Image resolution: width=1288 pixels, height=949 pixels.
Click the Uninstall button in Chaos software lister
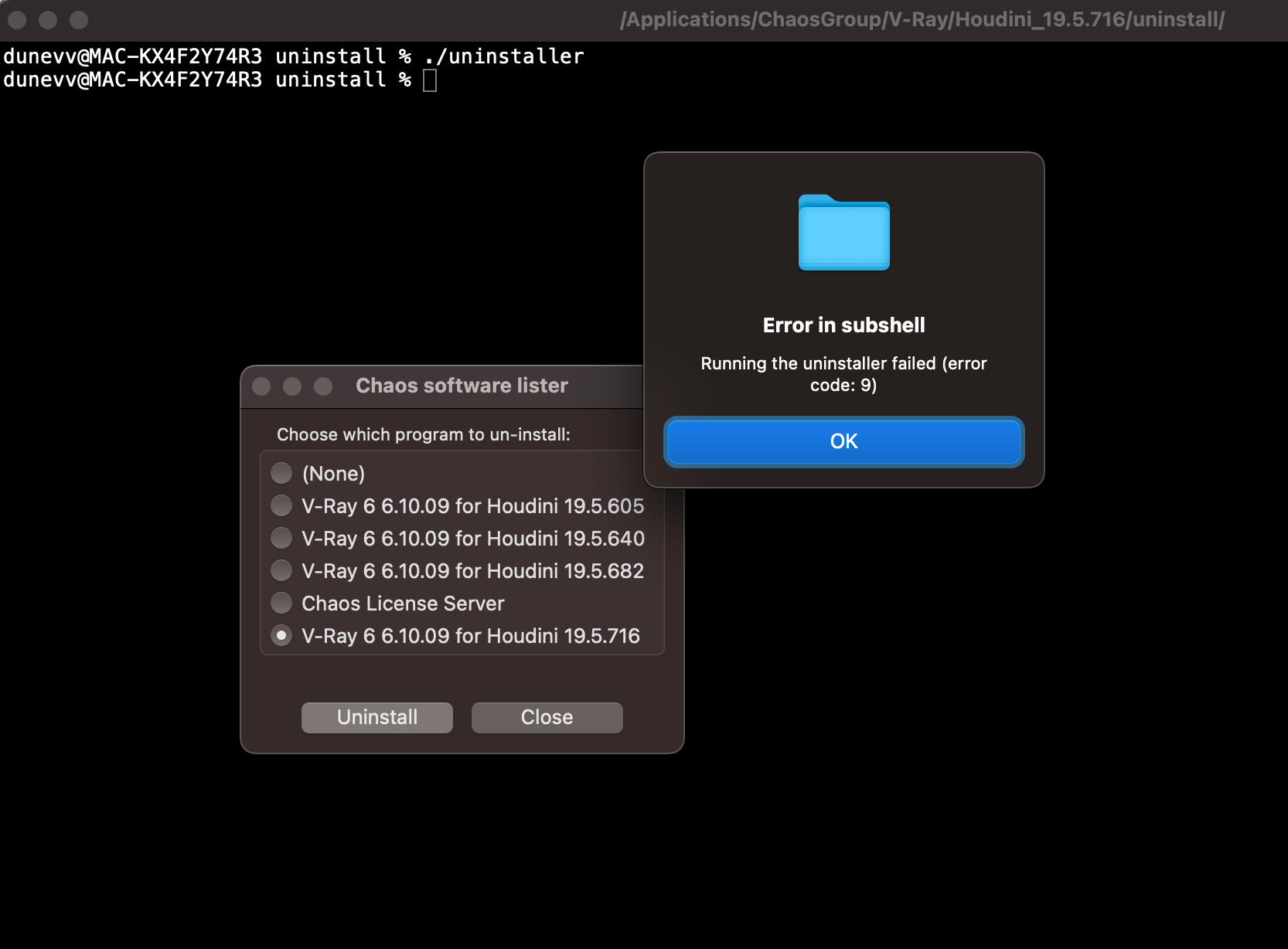[377, 717]
